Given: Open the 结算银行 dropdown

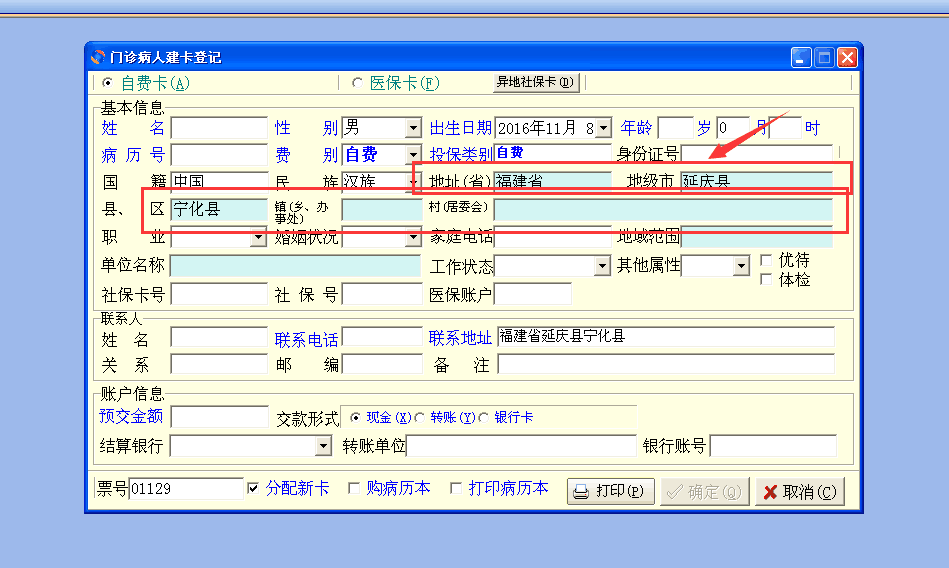Looking at the screenshot, I should (x=324, y=446).
